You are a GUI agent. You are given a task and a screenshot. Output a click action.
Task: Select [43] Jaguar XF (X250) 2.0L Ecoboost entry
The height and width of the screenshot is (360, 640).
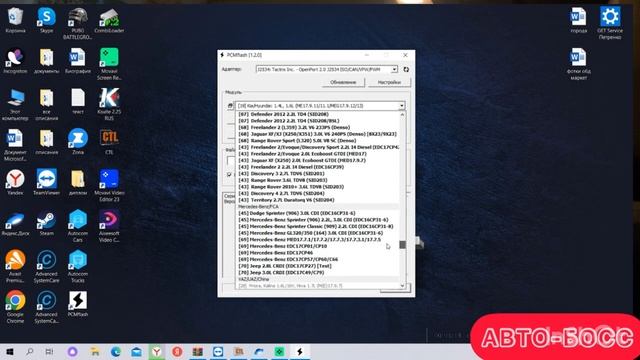point(302,160)
